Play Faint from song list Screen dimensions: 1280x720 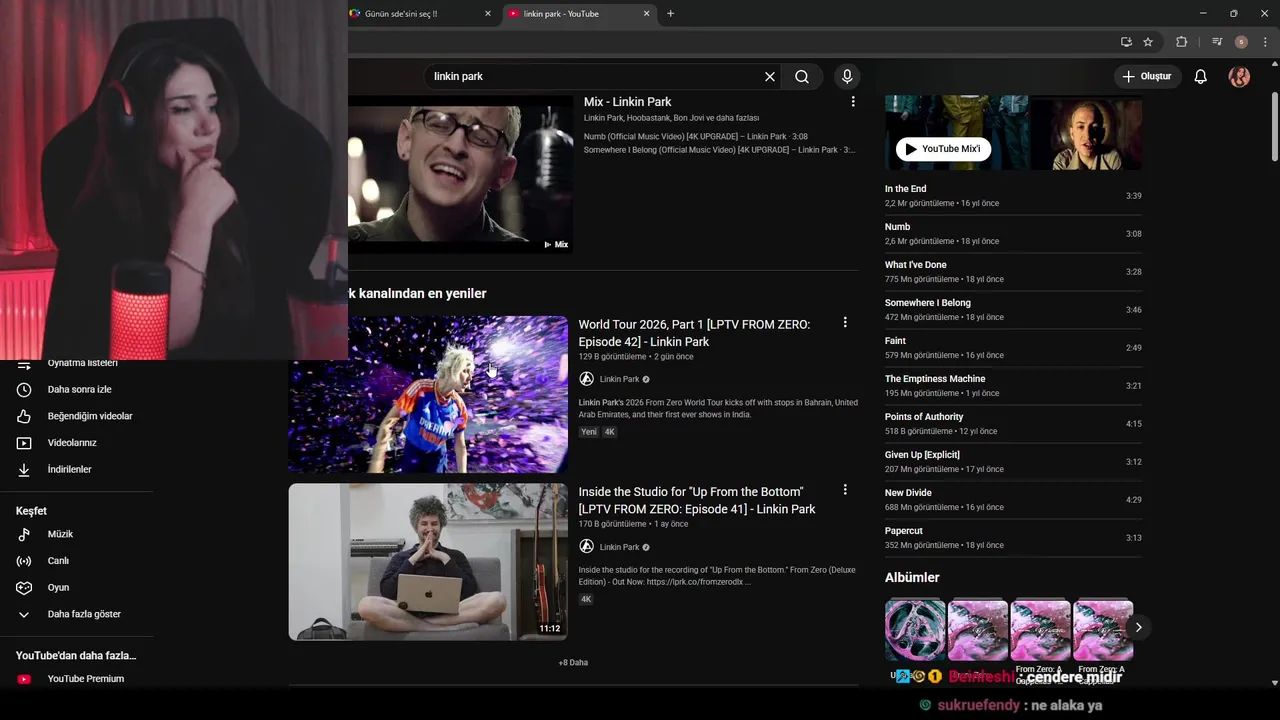tap(1013, 348)
